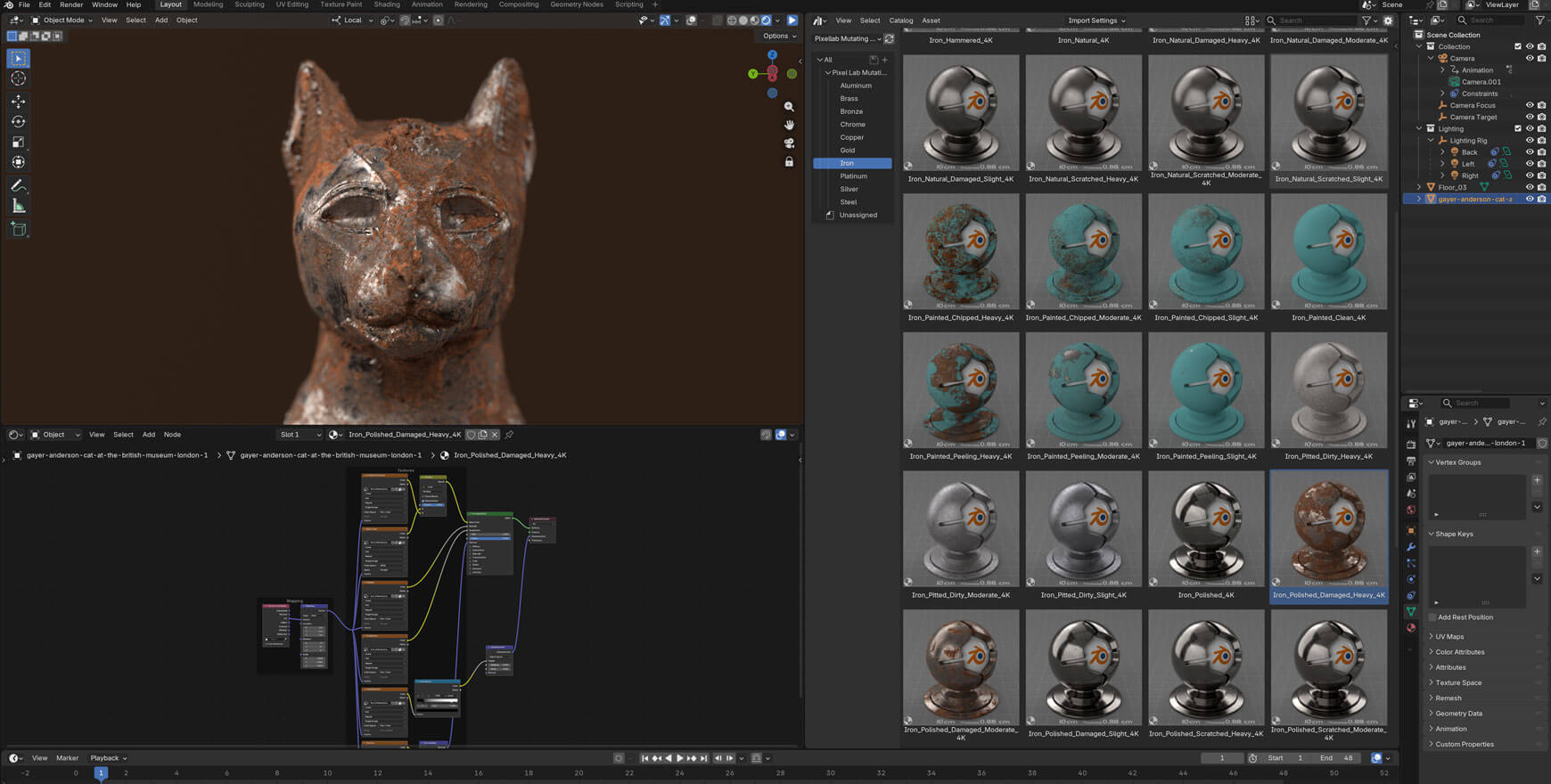Click the timeline play button

pos(679,758)
